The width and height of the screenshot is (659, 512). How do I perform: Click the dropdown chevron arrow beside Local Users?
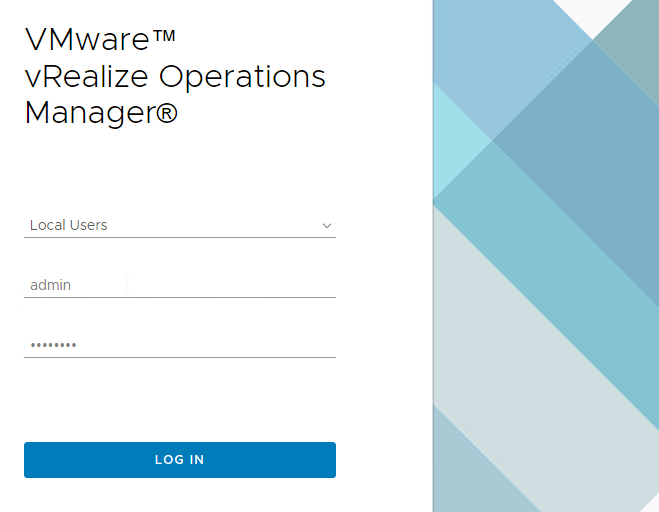click(327, 226)
